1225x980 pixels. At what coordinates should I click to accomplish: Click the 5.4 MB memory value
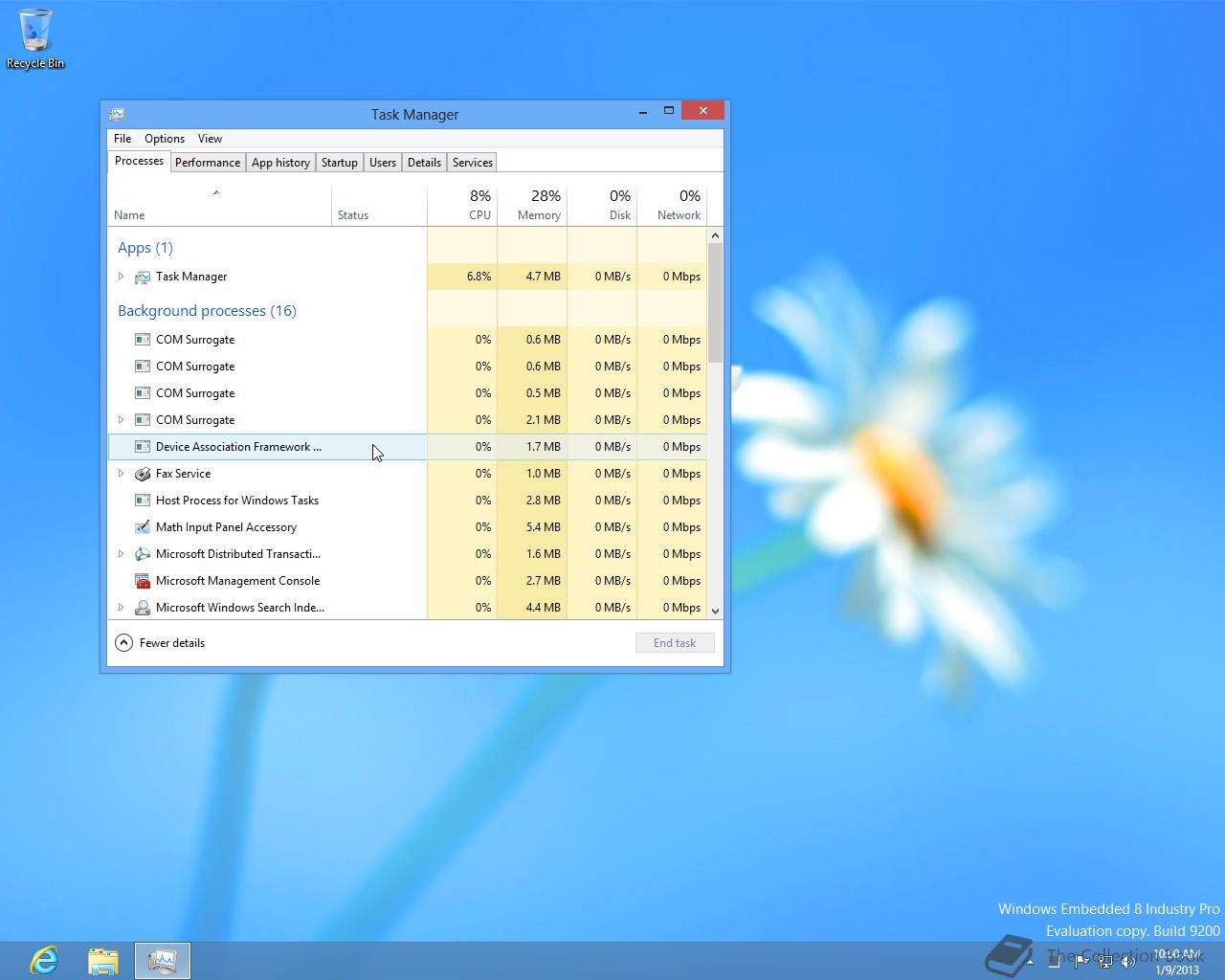[543, 527]
